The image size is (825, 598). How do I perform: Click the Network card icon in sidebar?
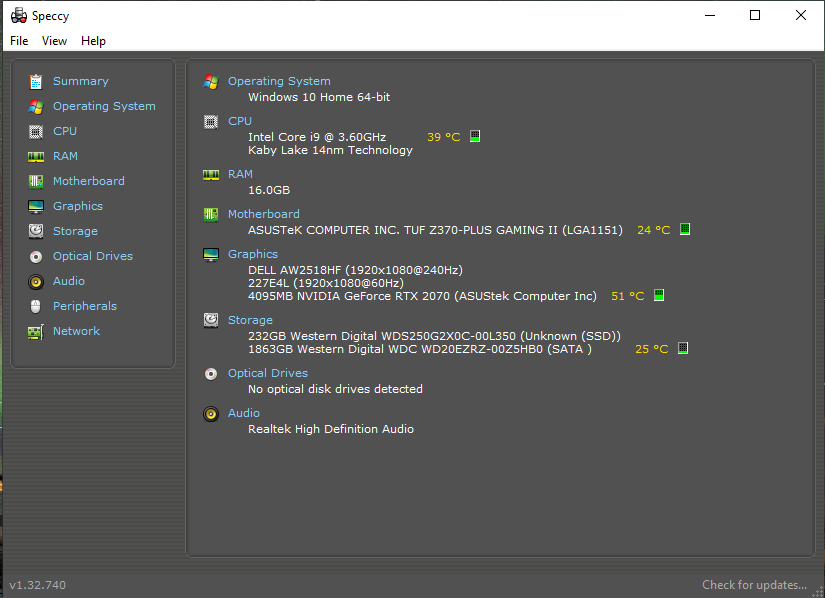click(x=36, y=332)
